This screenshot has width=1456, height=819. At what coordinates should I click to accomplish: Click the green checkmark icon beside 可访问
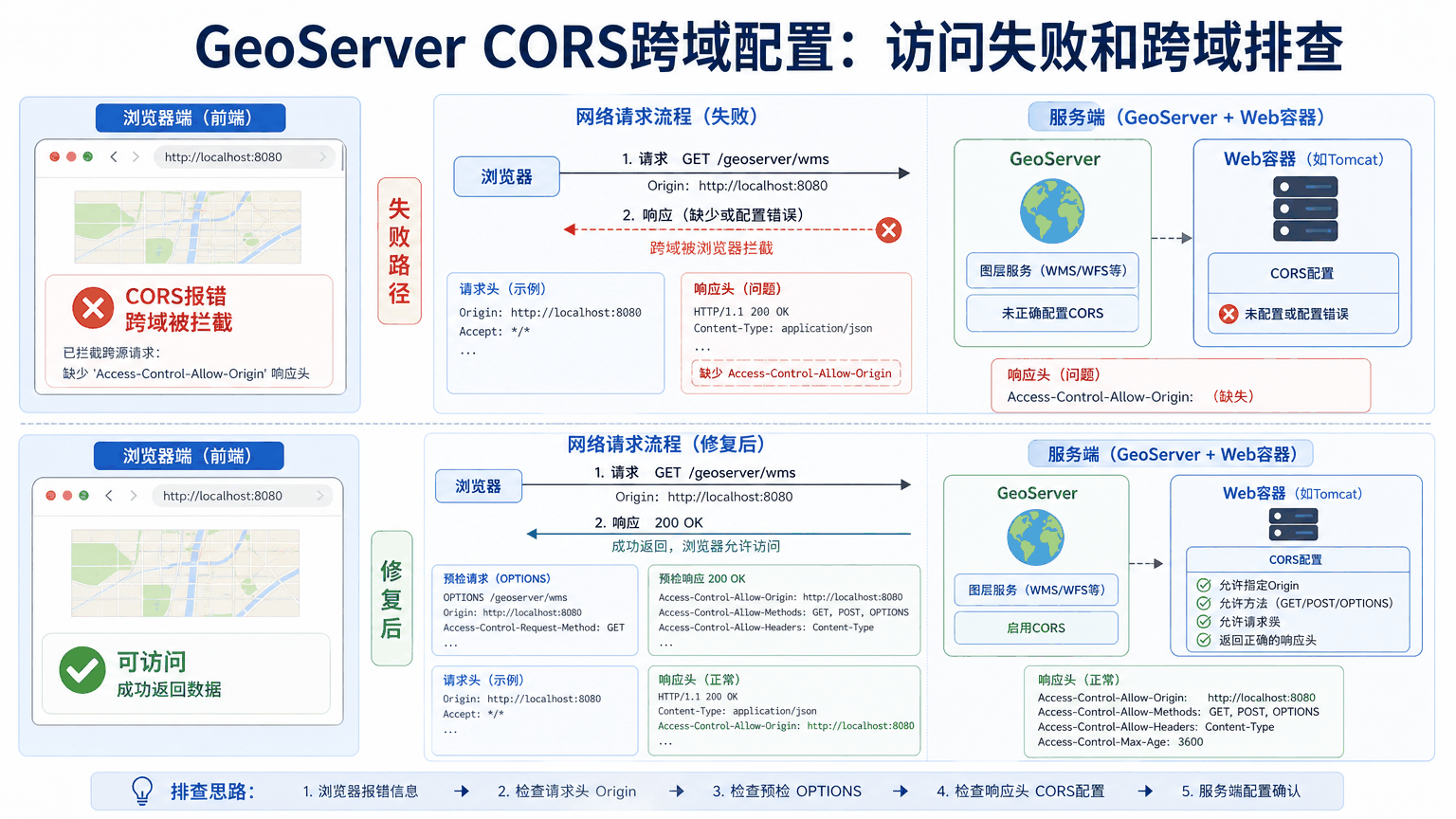pos(82,670)
